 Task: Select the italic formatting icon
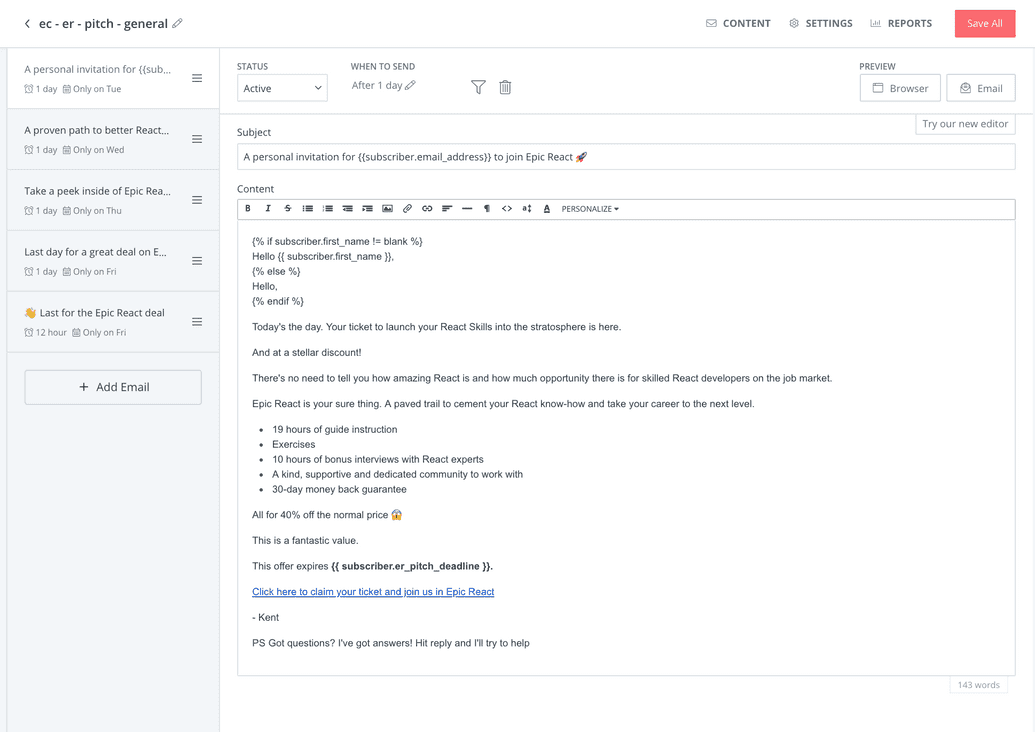point(268,208)
